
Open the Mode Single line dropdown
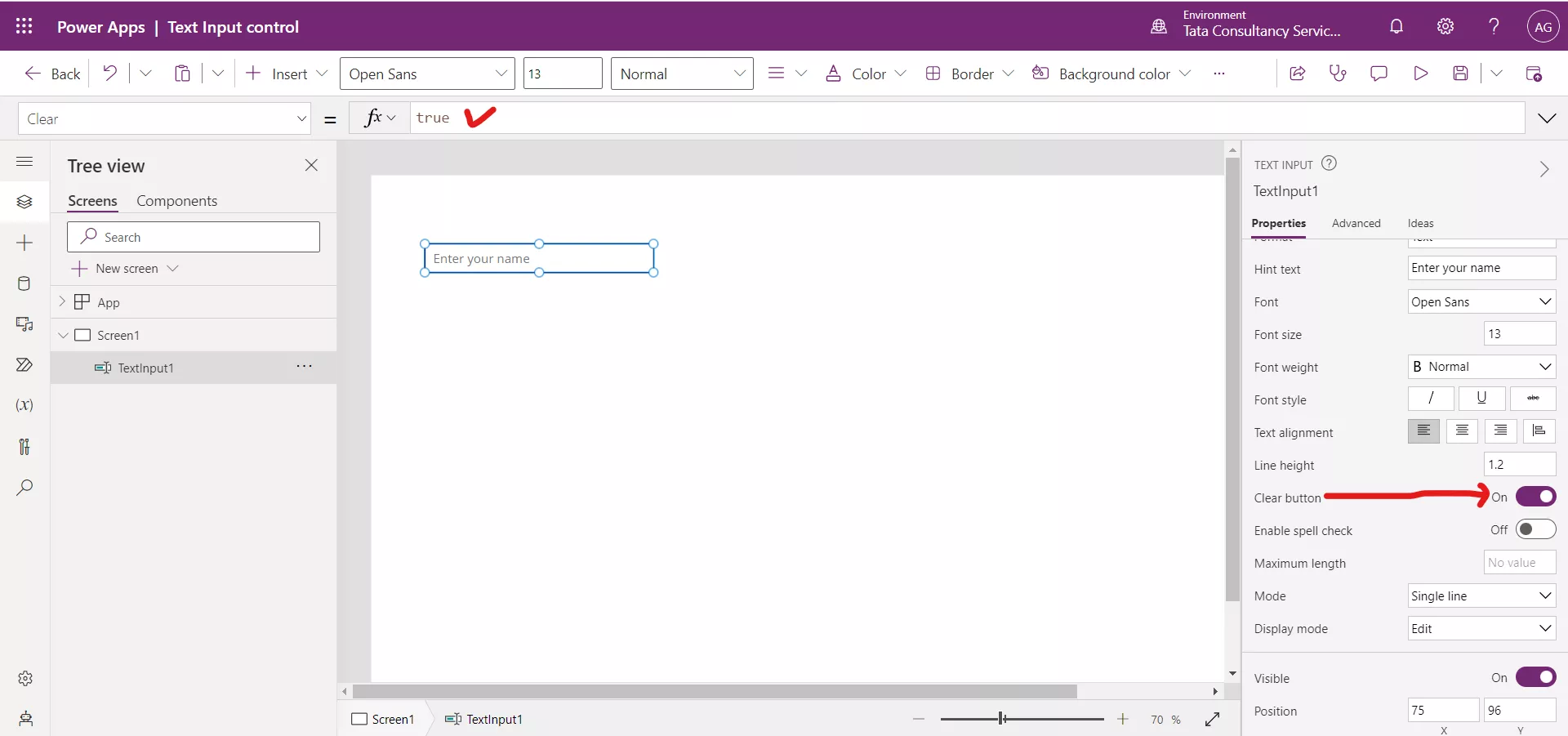[1481, 595]
